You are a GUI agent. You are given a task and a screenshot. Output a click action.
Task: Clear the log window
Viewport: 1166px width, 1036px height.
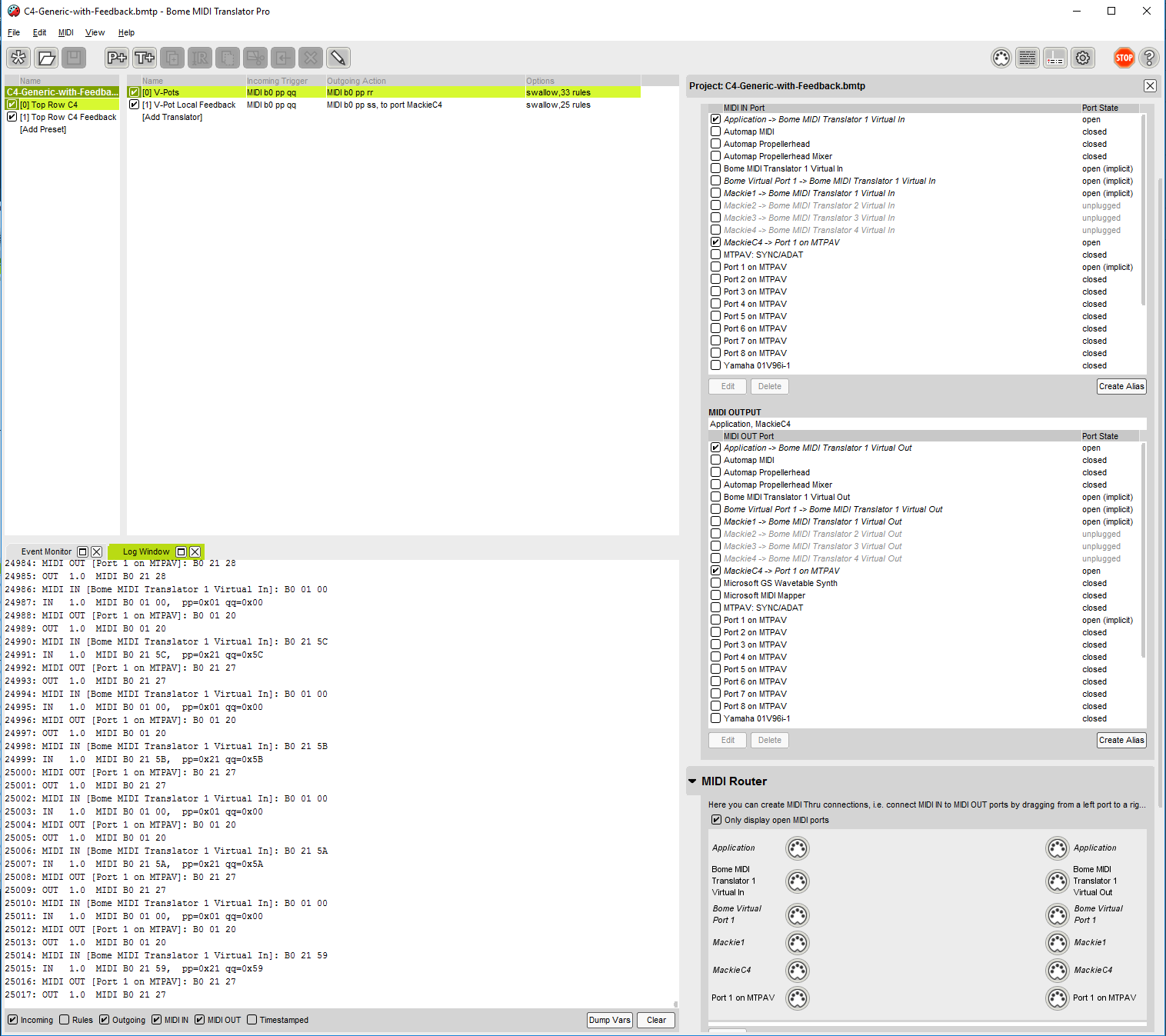click(x=656, y=1020)
